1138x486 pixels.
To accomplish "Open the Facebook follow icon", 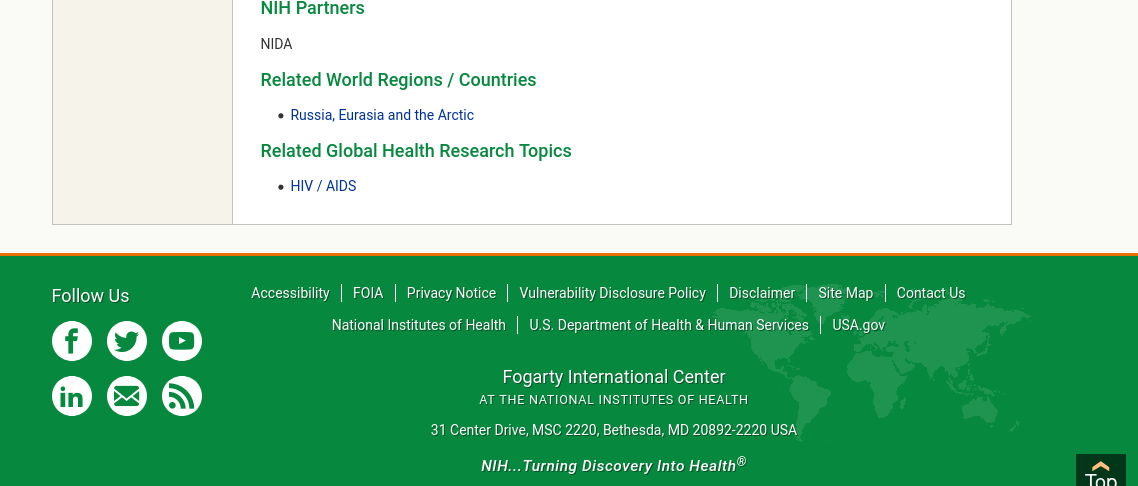I will pos(72,341).
